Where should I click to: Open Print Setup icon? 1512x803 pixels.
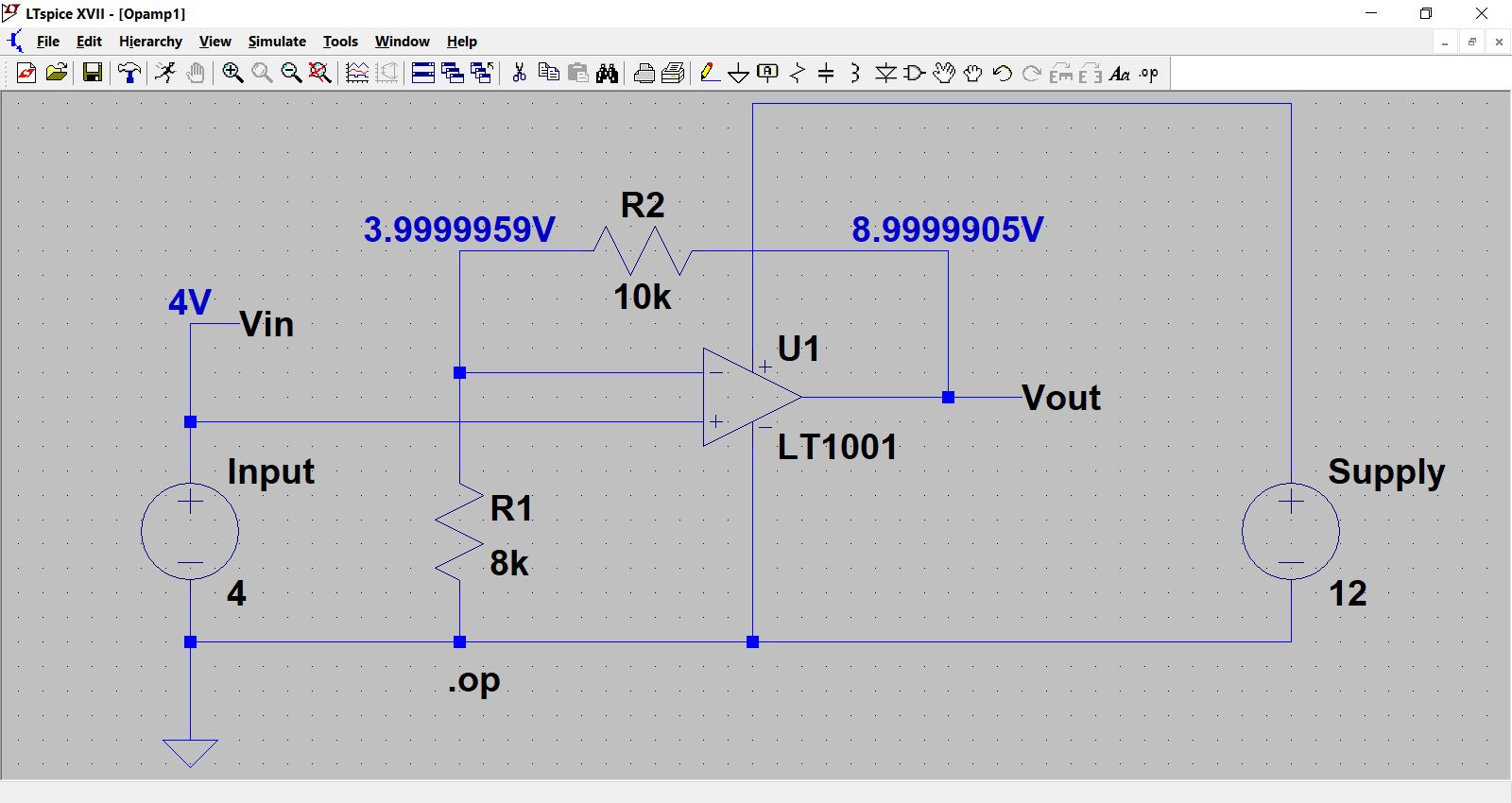tap(674, 73)
